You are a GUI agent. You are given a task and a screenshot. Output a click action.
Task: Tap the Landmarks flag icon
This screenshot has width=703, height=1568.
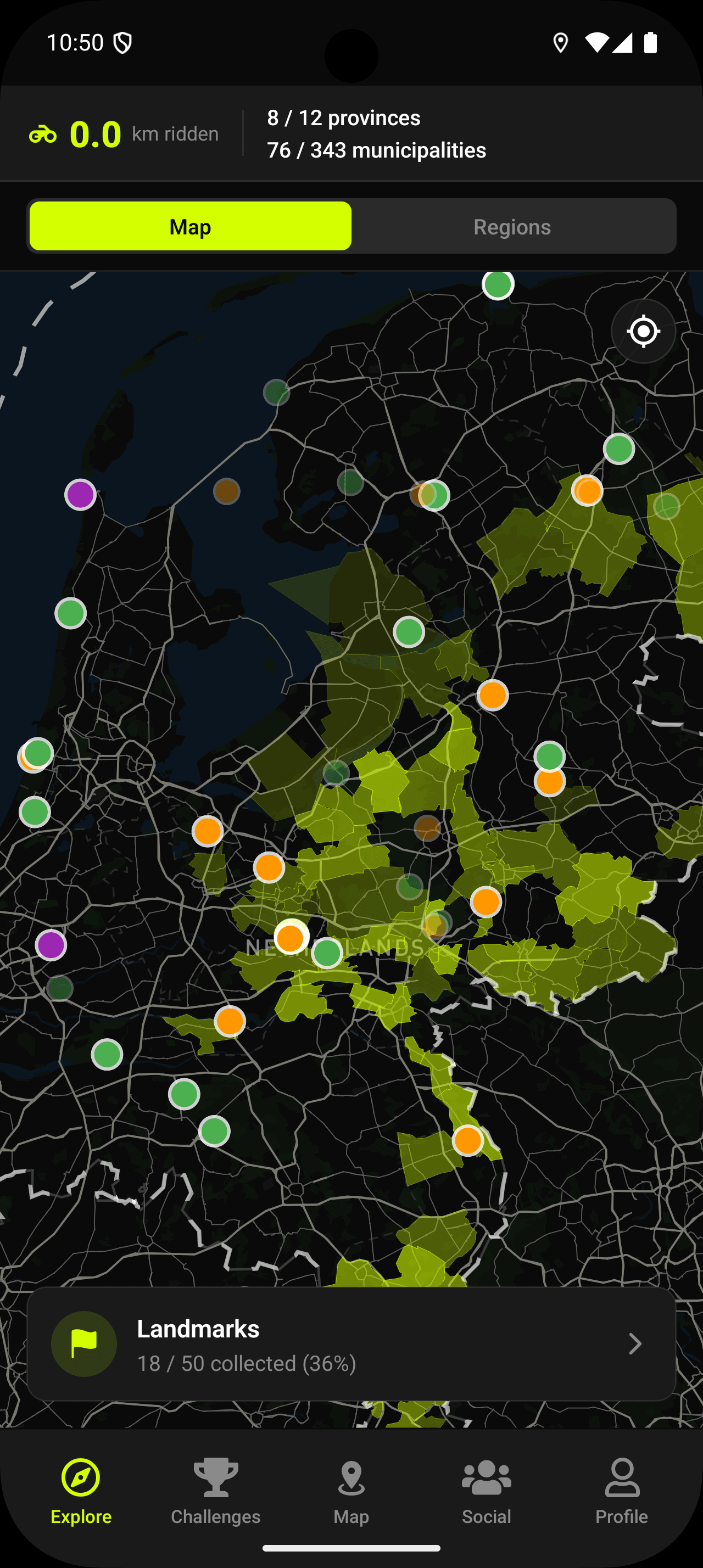[x=84, y=1343]
